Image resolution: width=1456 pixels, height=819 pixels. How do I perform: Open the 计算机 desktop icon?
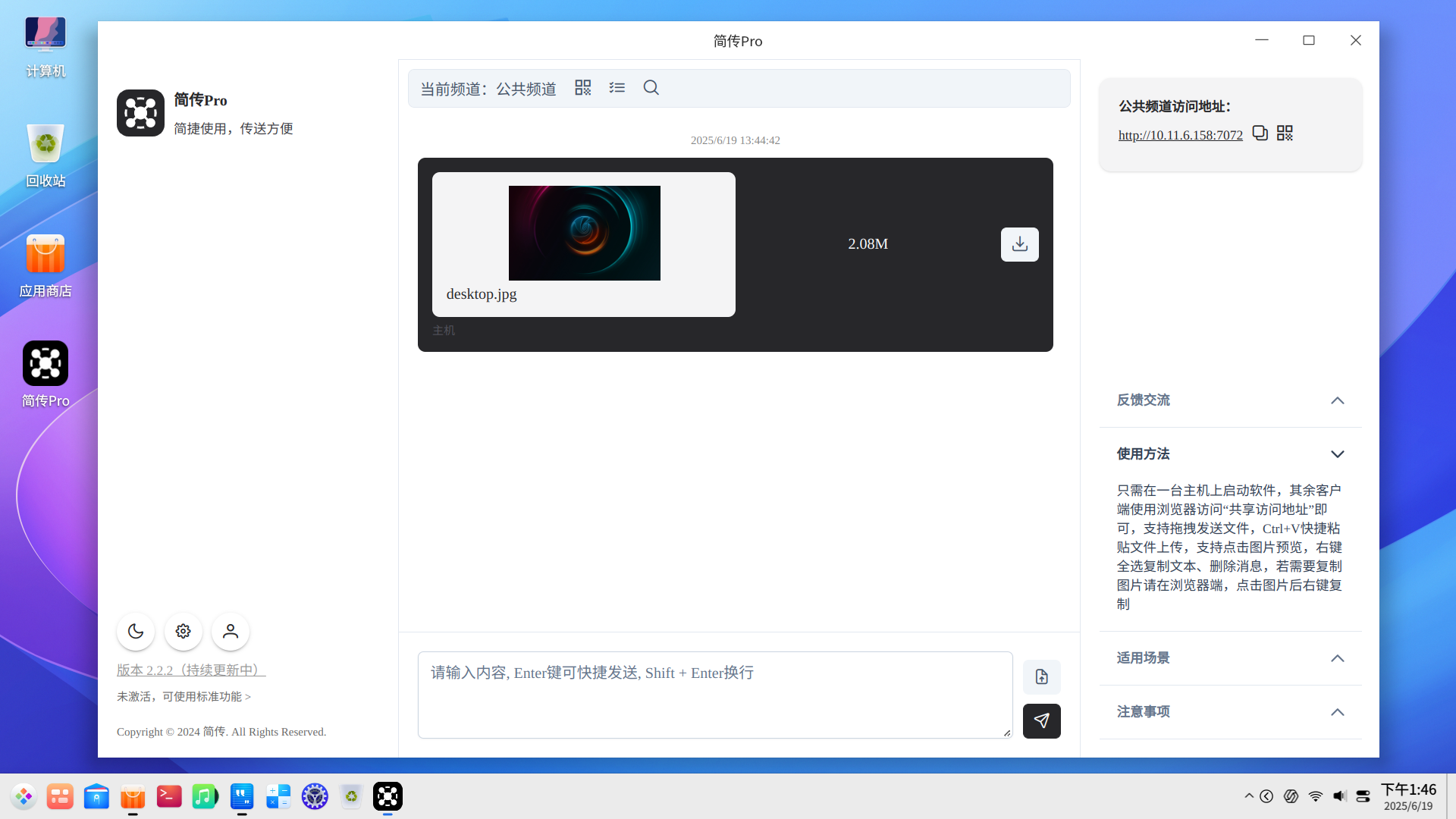[x=45, y=47]
